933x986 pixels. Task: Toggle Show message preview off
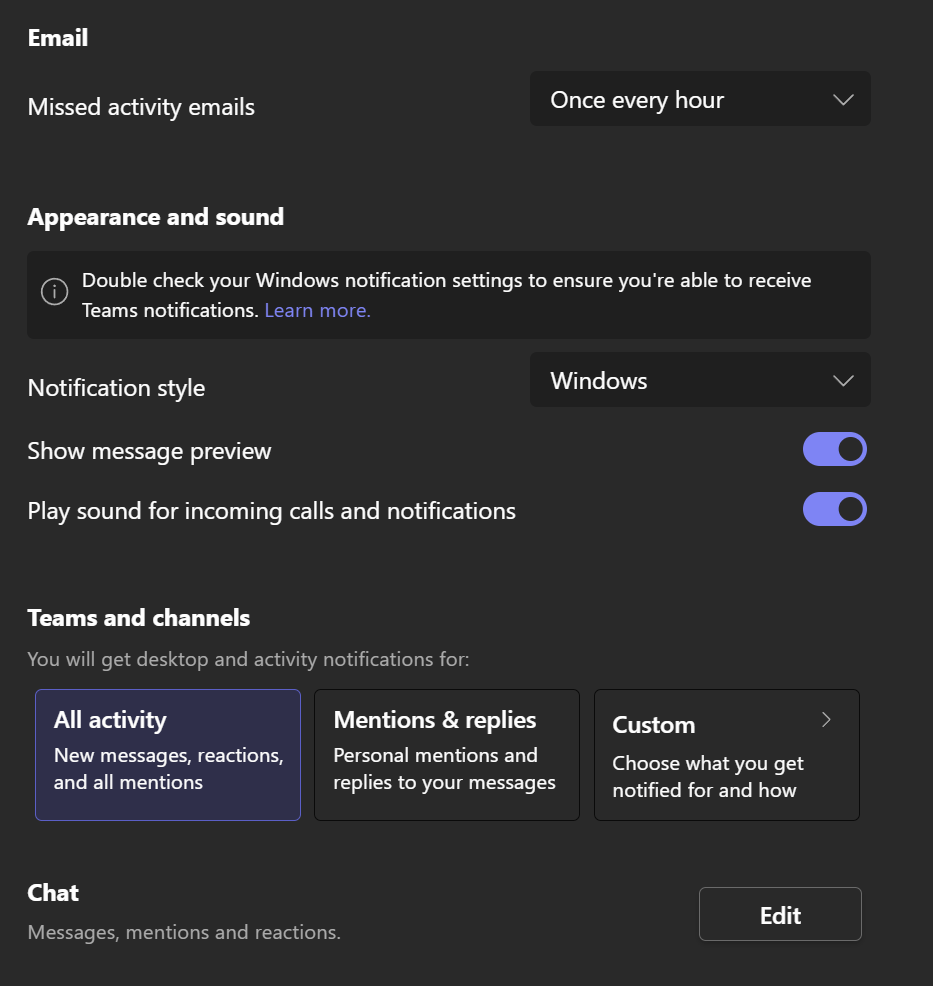coord(834,449)
